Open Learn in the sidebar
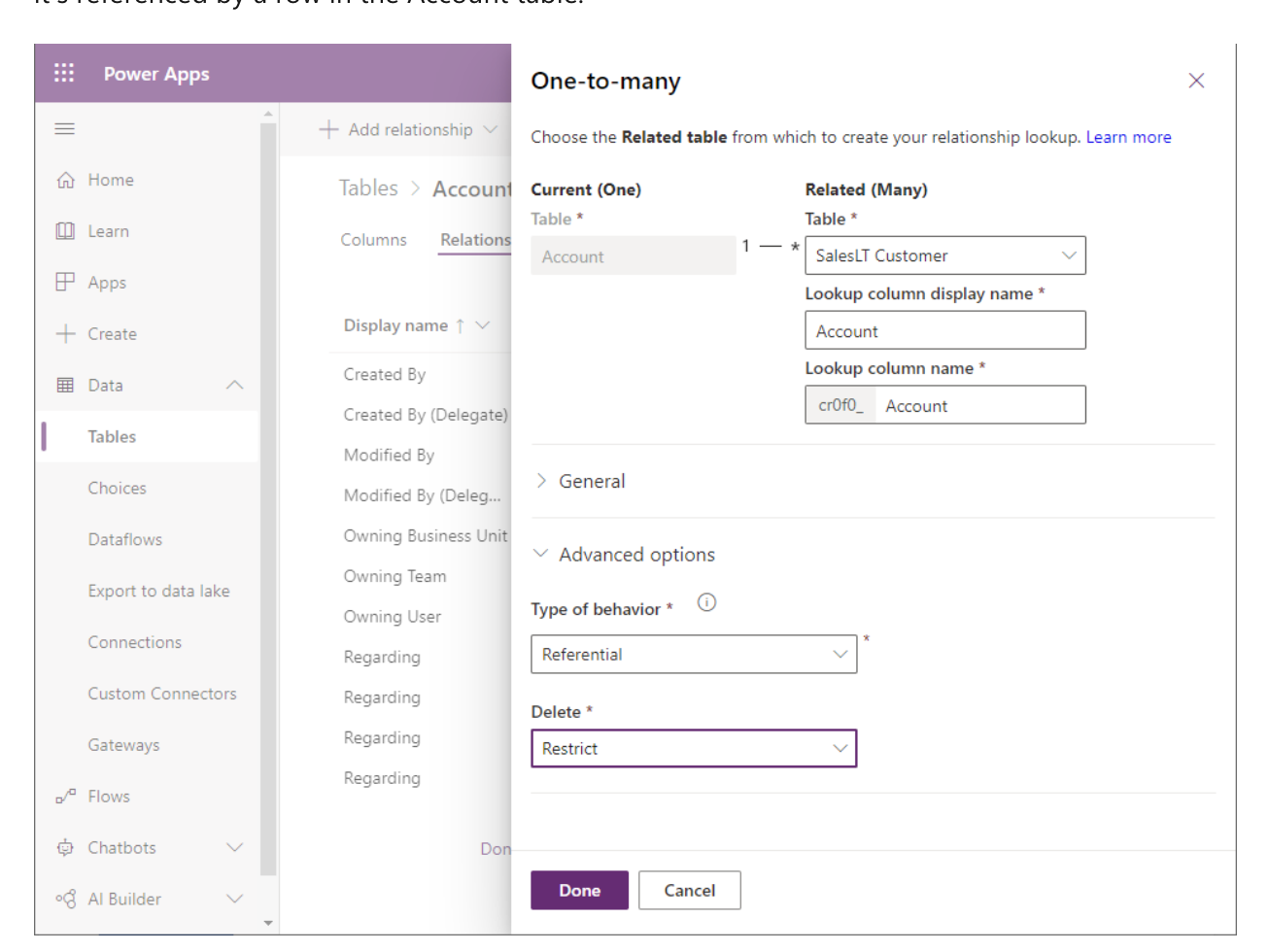 (x=108, y=231)
